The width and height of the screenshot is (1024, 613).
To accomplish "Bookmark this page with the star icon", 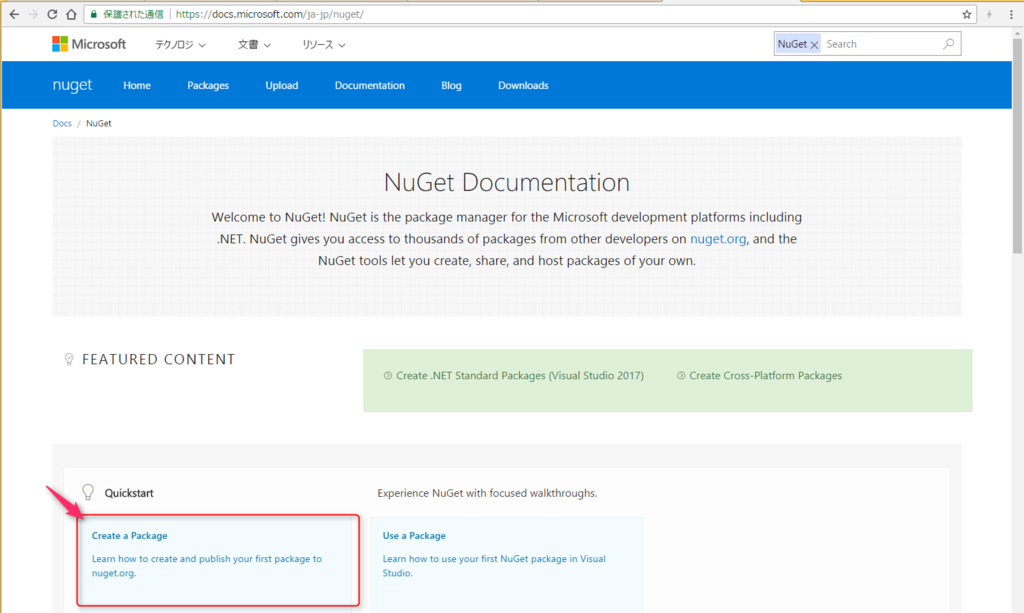I will pyautogui.click(x=967, y=14).
